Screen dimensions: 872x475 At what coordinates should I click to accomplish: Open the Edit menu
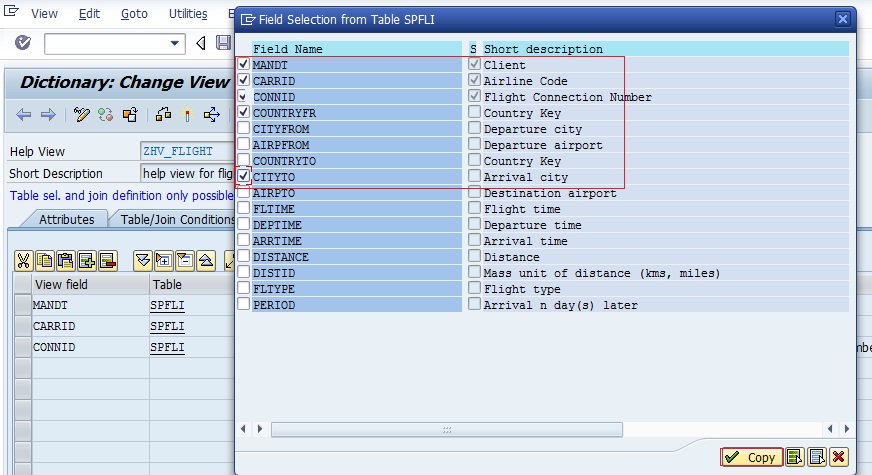[89, 13]
